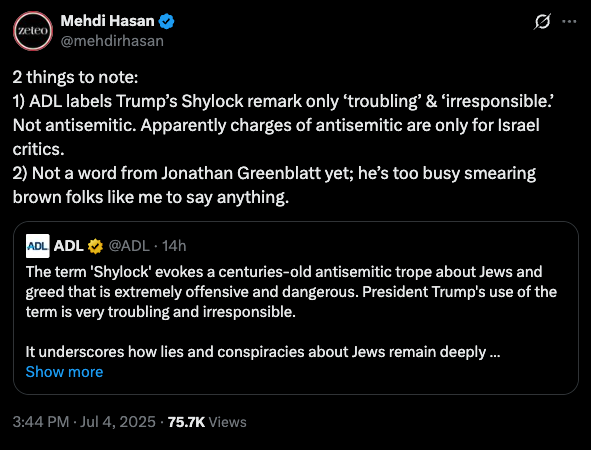Click the blue verified badge next to Mehdi Hasan
Image resolution: width=591 pixels, height=450 pixels.
pyautogui.click(x=166, y=21)
